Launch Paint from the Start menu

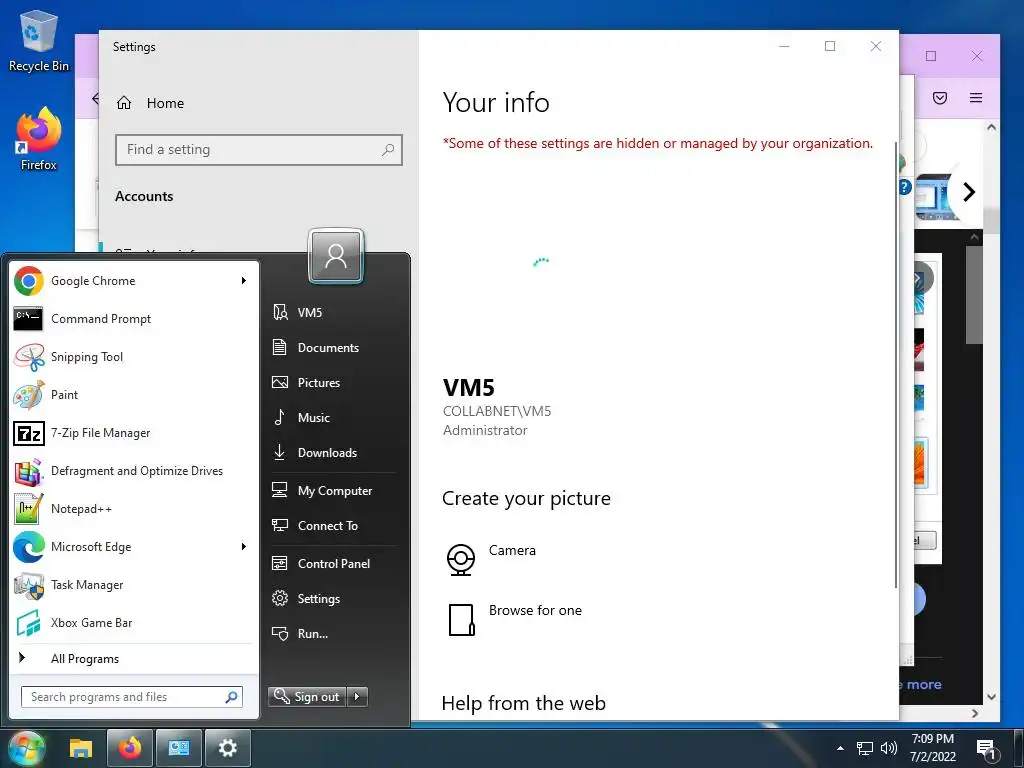click(x=134, y=394)
